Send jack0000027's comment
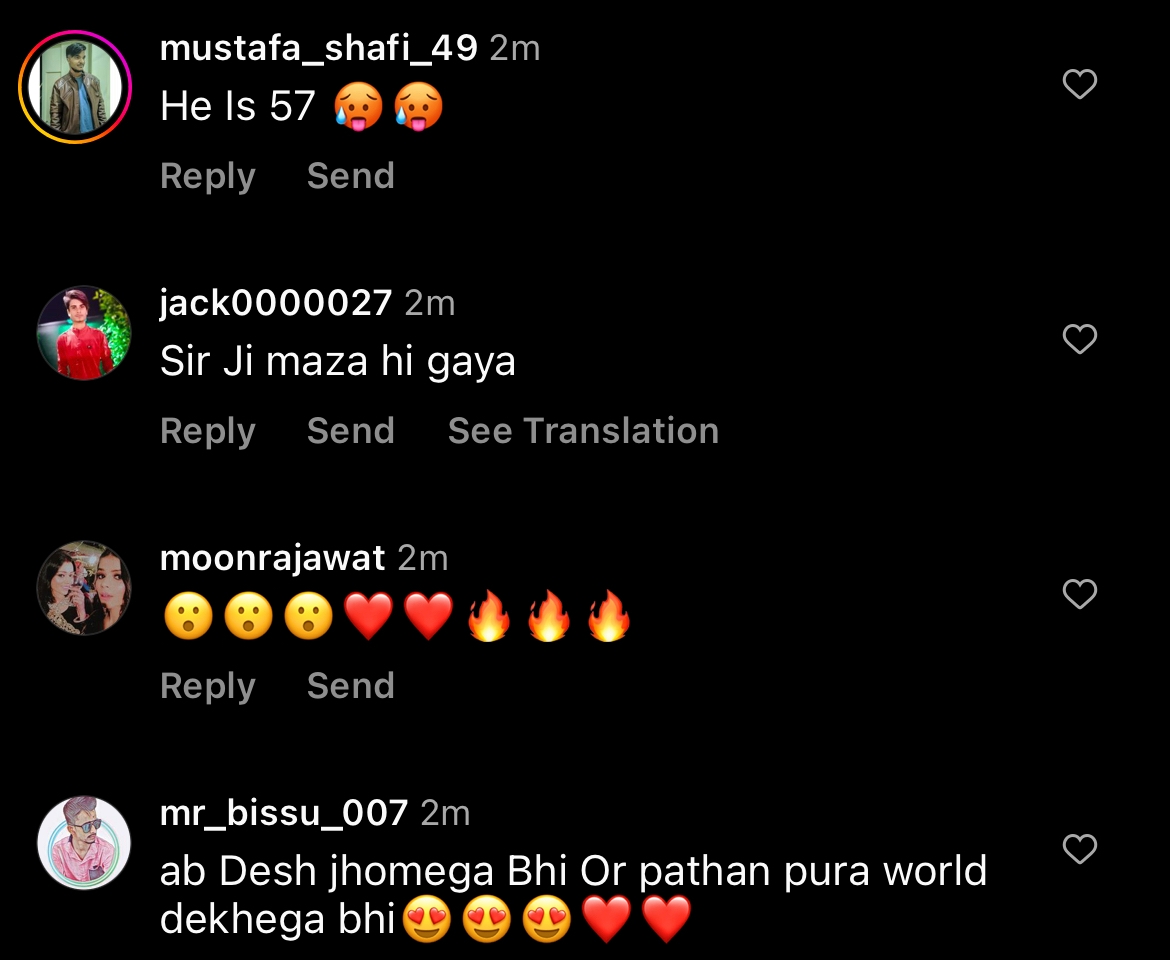 coord(351,431)
